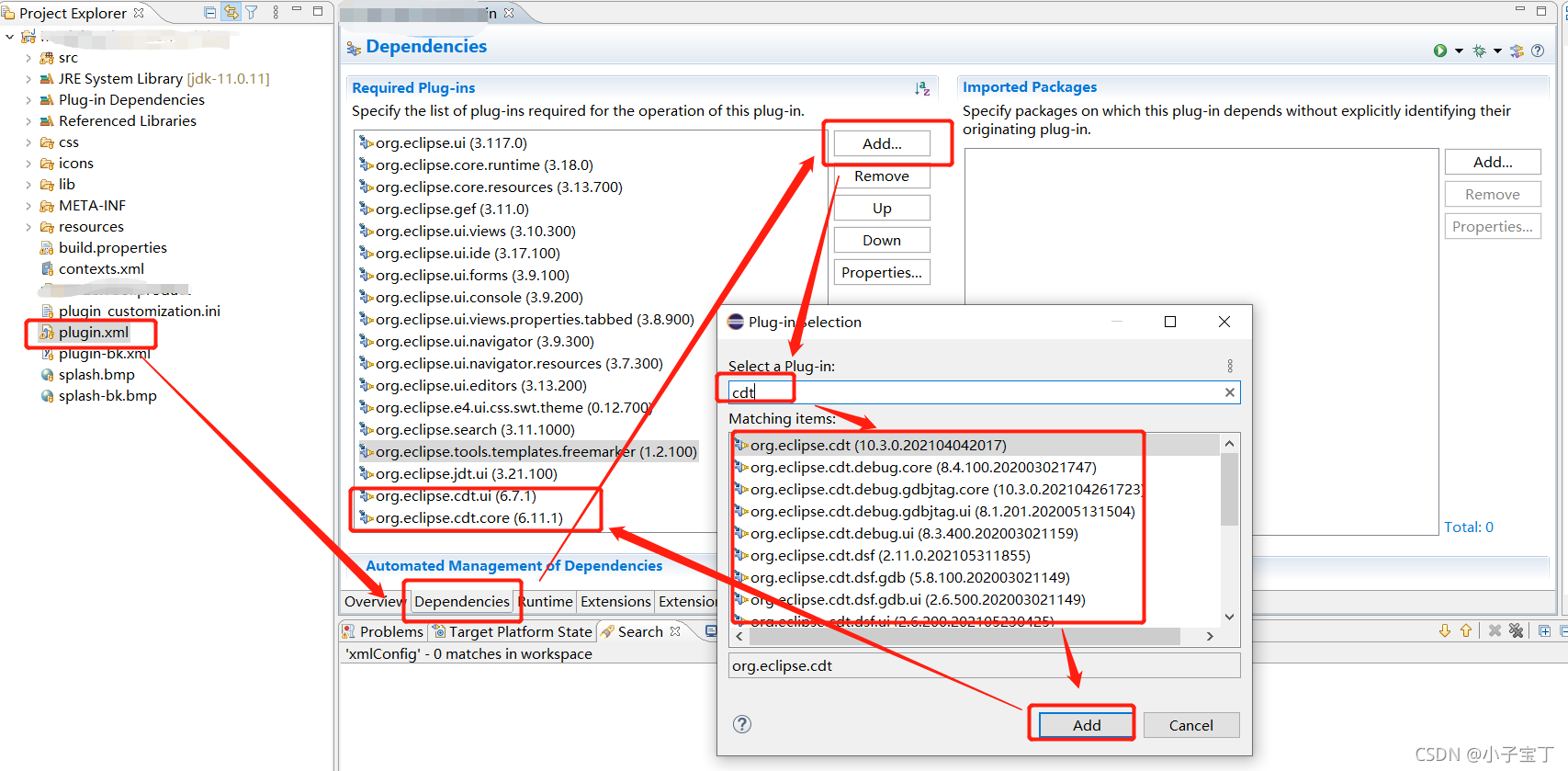
Task: Open help icon in Dependencies header
Action: pyautogui.click(x=1538, y=51)
